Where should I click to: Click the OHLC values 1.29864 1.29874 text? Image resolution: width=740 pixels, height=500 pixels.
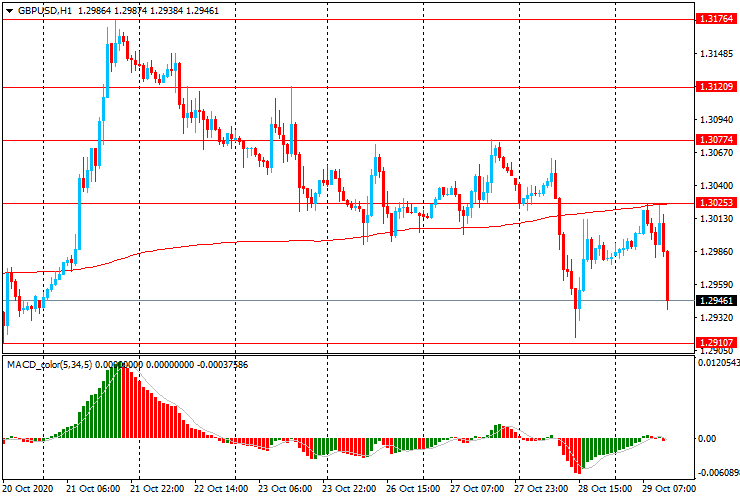[x=112, y=10]
